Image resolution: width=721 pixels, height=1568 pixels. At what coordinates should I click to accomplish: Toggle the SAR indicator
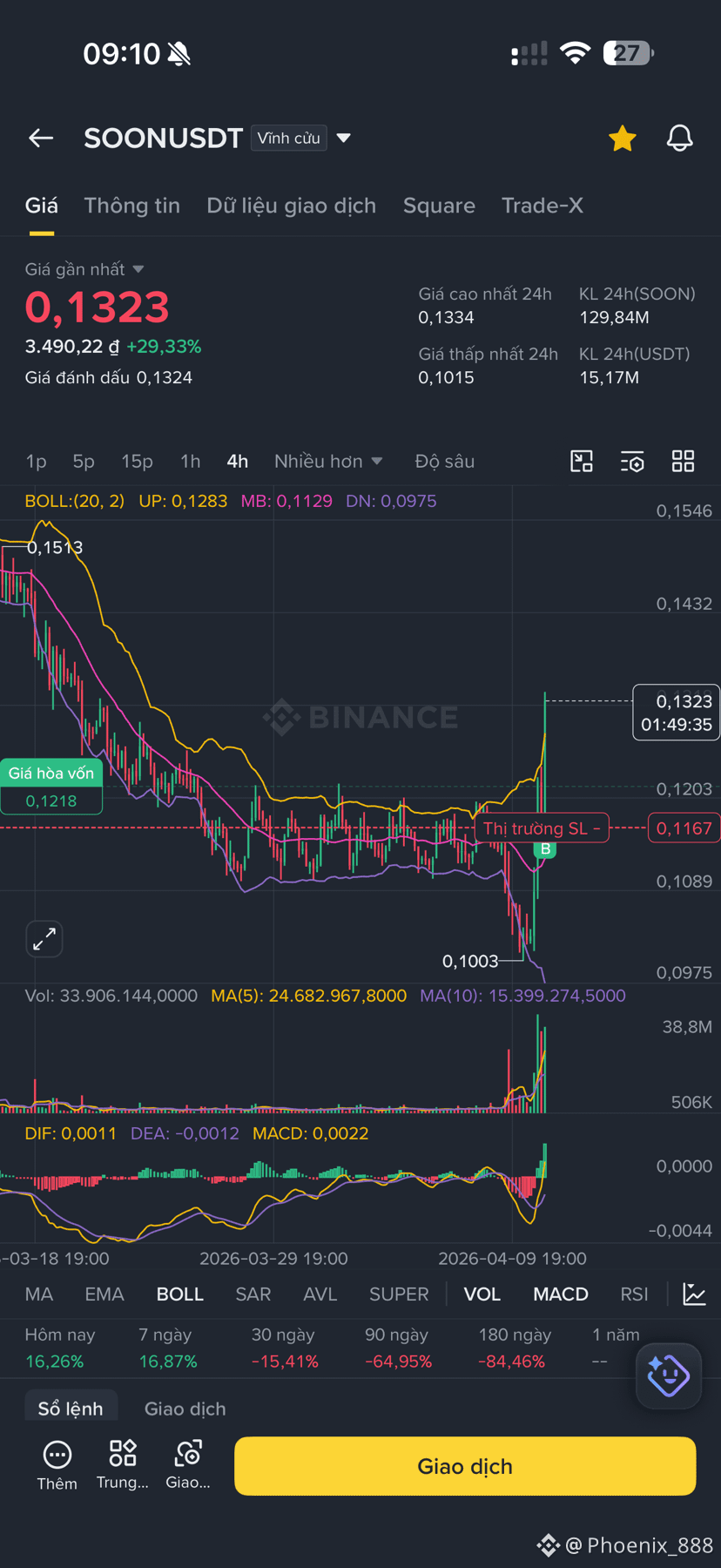(253, 1294)
